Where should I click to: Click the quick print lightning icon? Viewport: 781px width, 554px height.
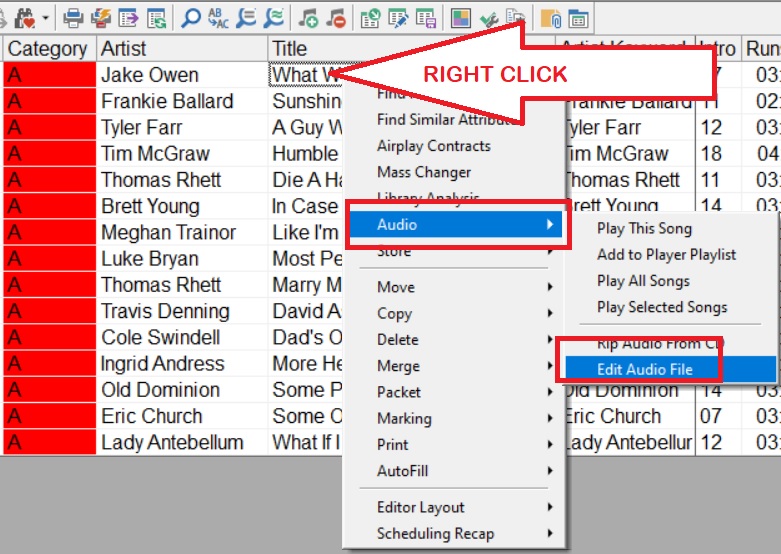click(101, 18)
